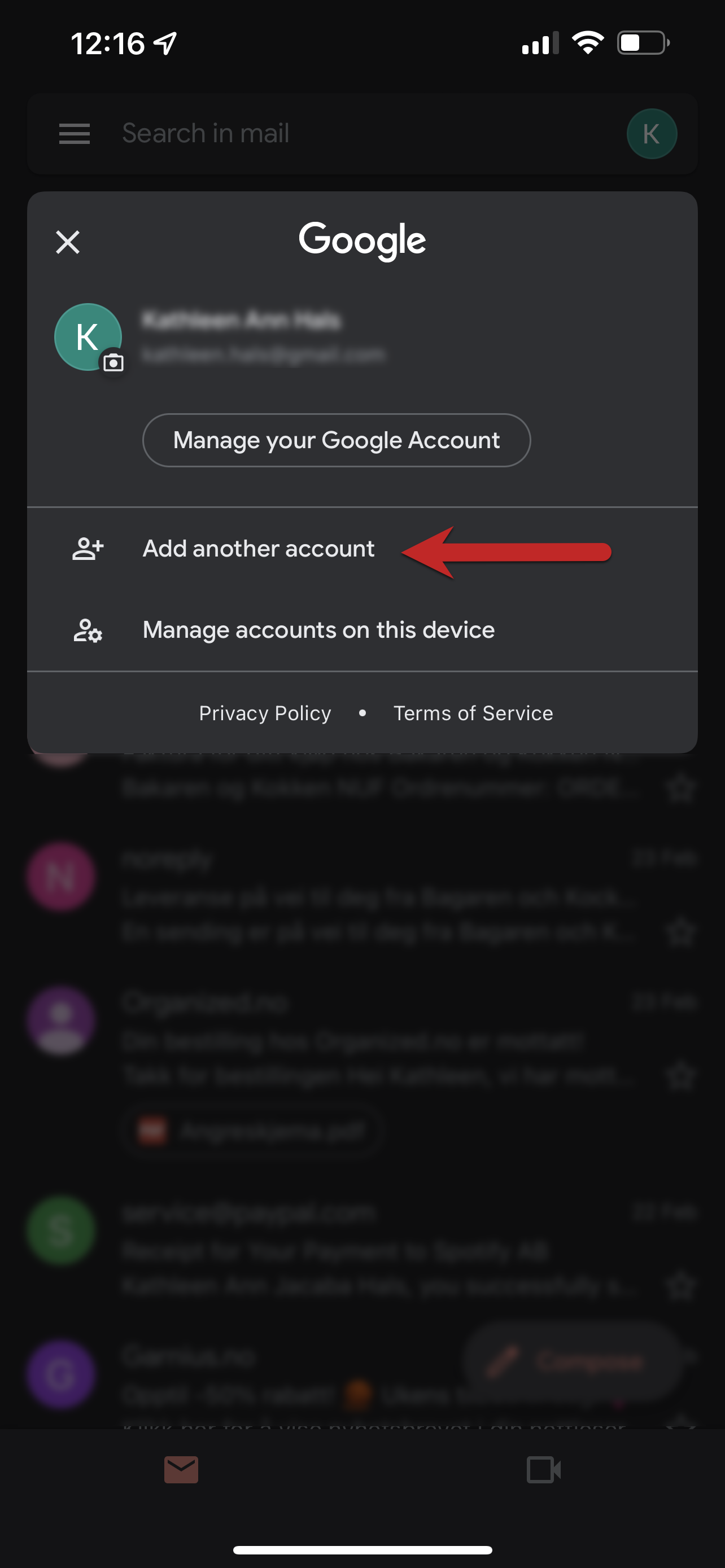Select the Mail tab icon at bottom
This screenshot has width=725, height=1568.
click(181, 1469)
